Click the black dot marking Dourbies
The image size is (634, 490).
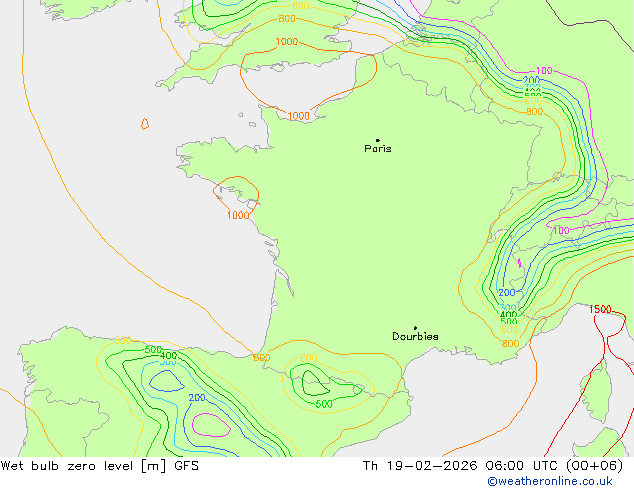point(415,328)
